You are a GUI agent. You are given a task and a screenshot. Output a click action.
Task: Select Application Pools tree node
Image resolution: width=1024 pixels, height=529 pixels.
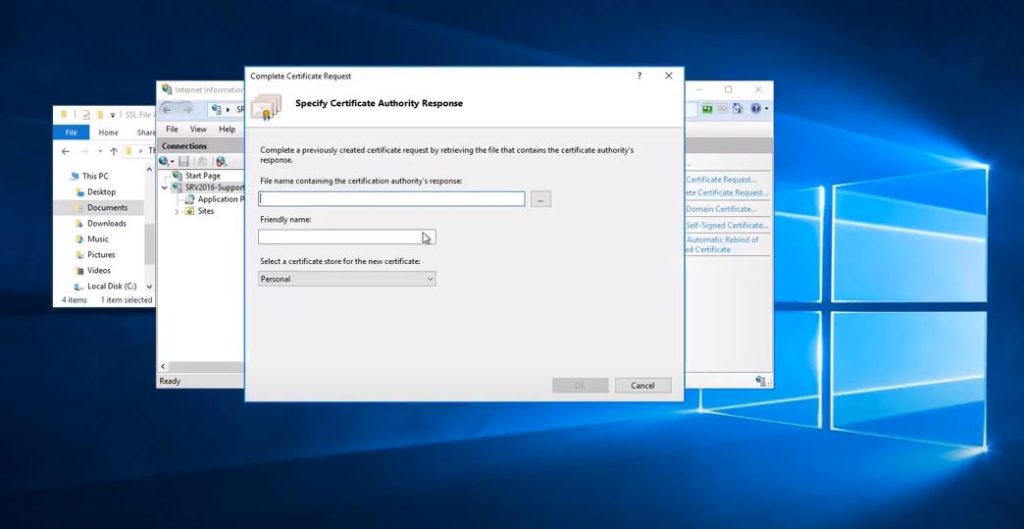click(220, 199)
